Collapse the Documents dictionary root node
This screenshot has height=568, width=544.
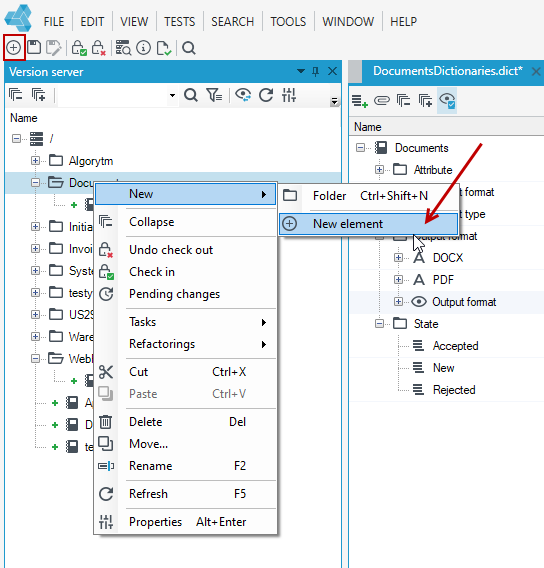click(360, 148)
